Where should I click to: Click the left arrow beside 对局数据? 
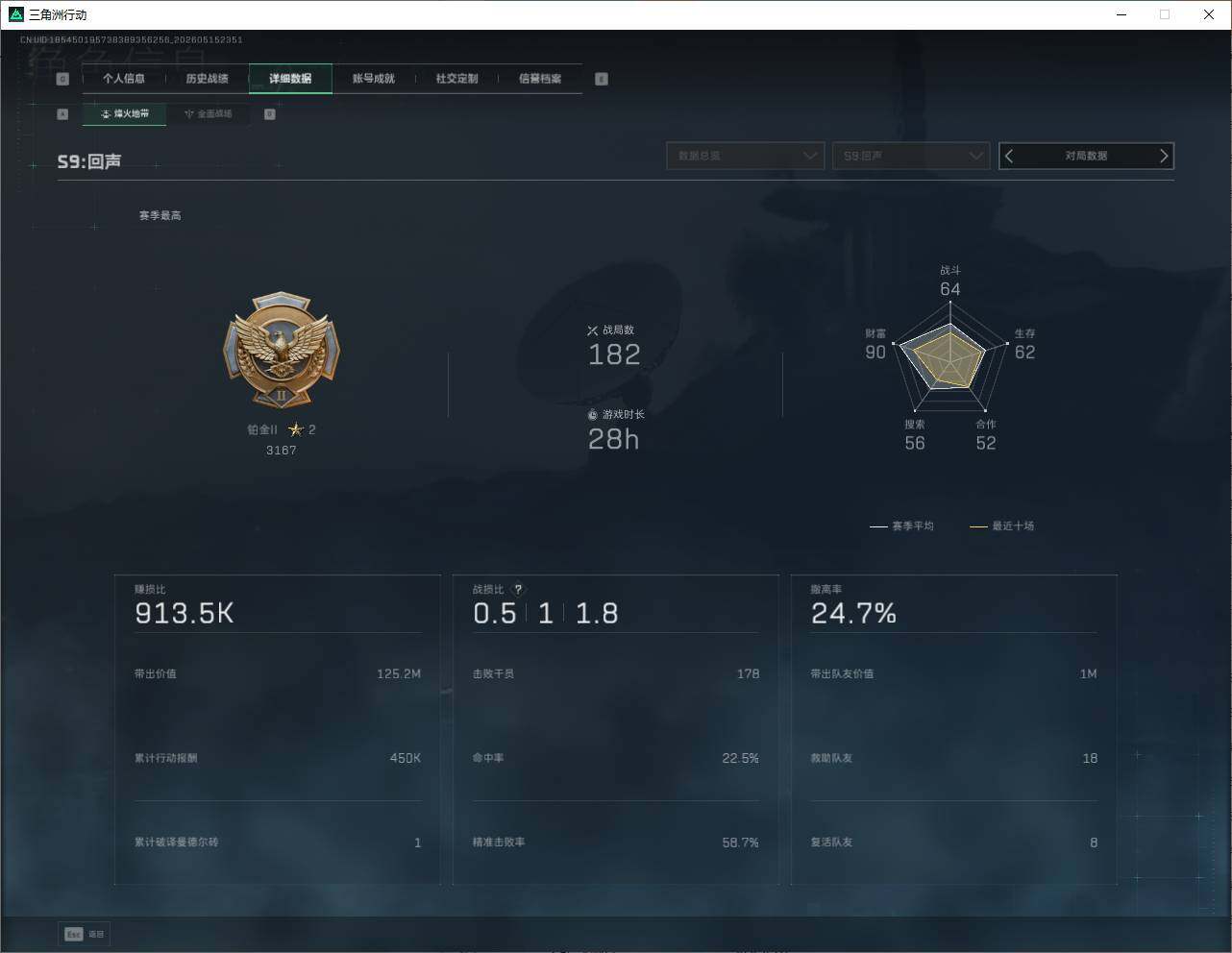1009,156
